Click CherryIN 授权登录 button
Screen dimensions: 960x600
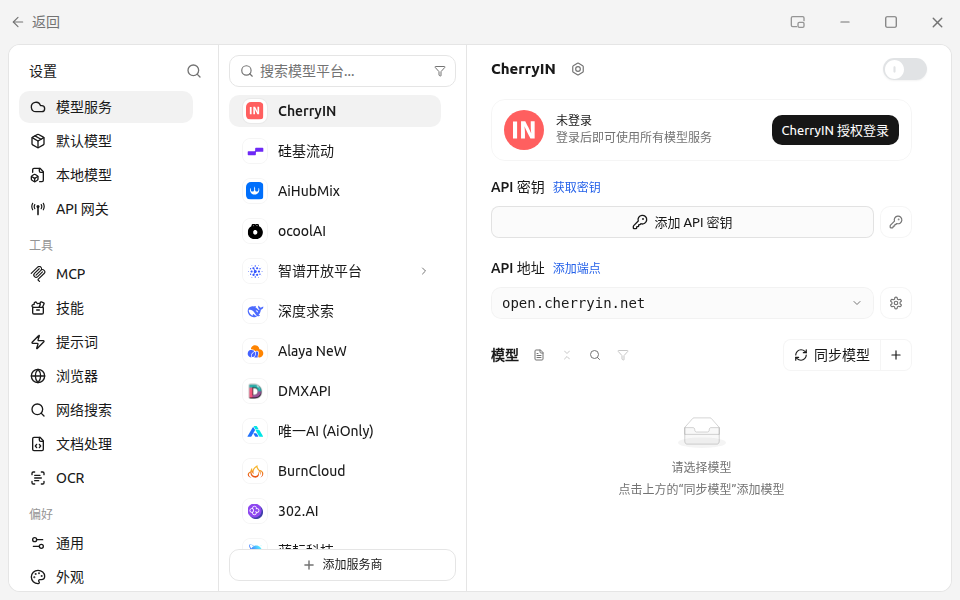point(835,130)
